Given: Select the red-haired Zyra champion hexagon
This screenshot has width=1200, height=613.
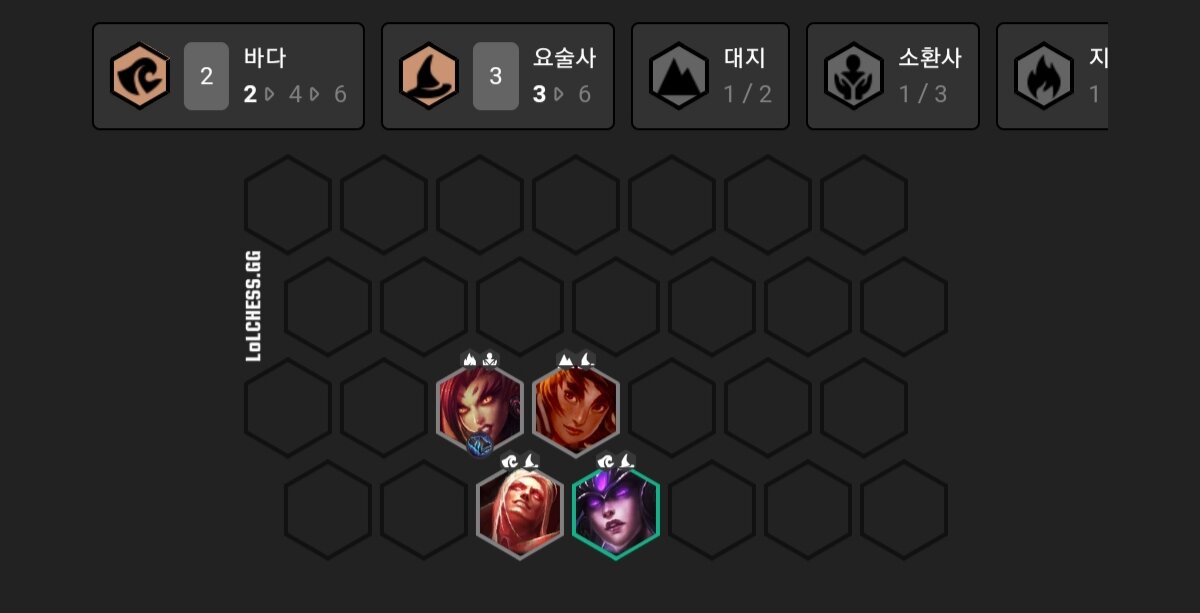Looking at the screenshot, I should click(x=480, y=408).
